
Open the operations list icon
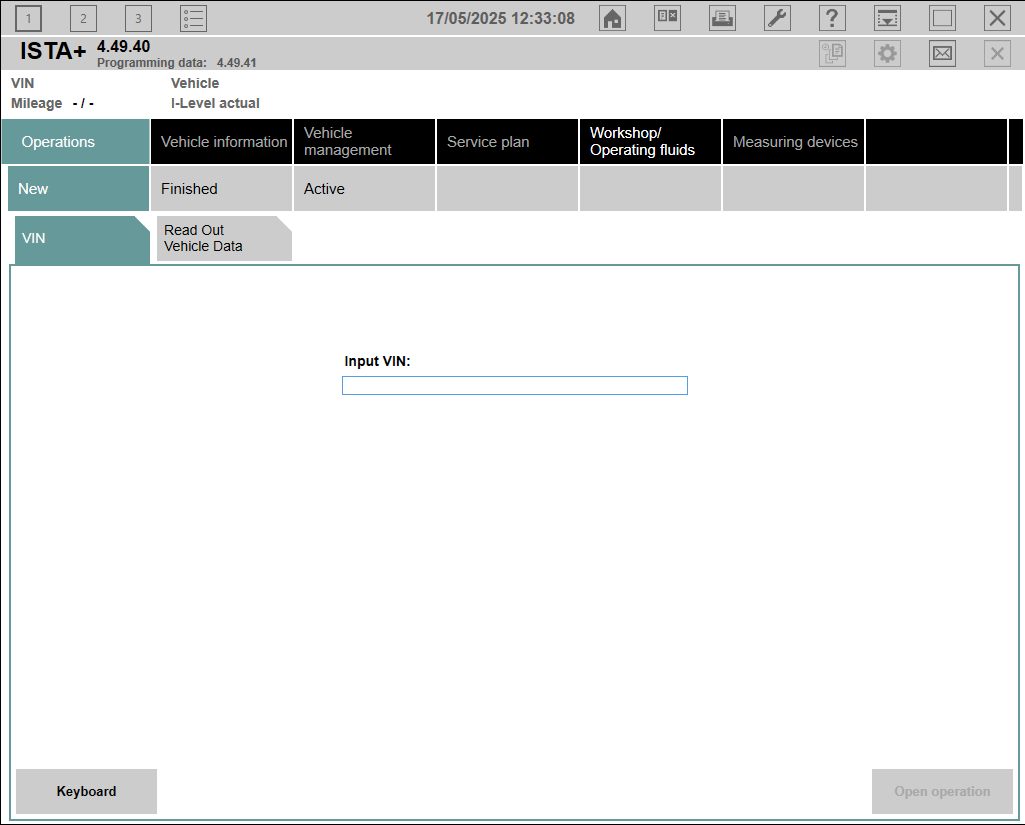click(193, 18)
